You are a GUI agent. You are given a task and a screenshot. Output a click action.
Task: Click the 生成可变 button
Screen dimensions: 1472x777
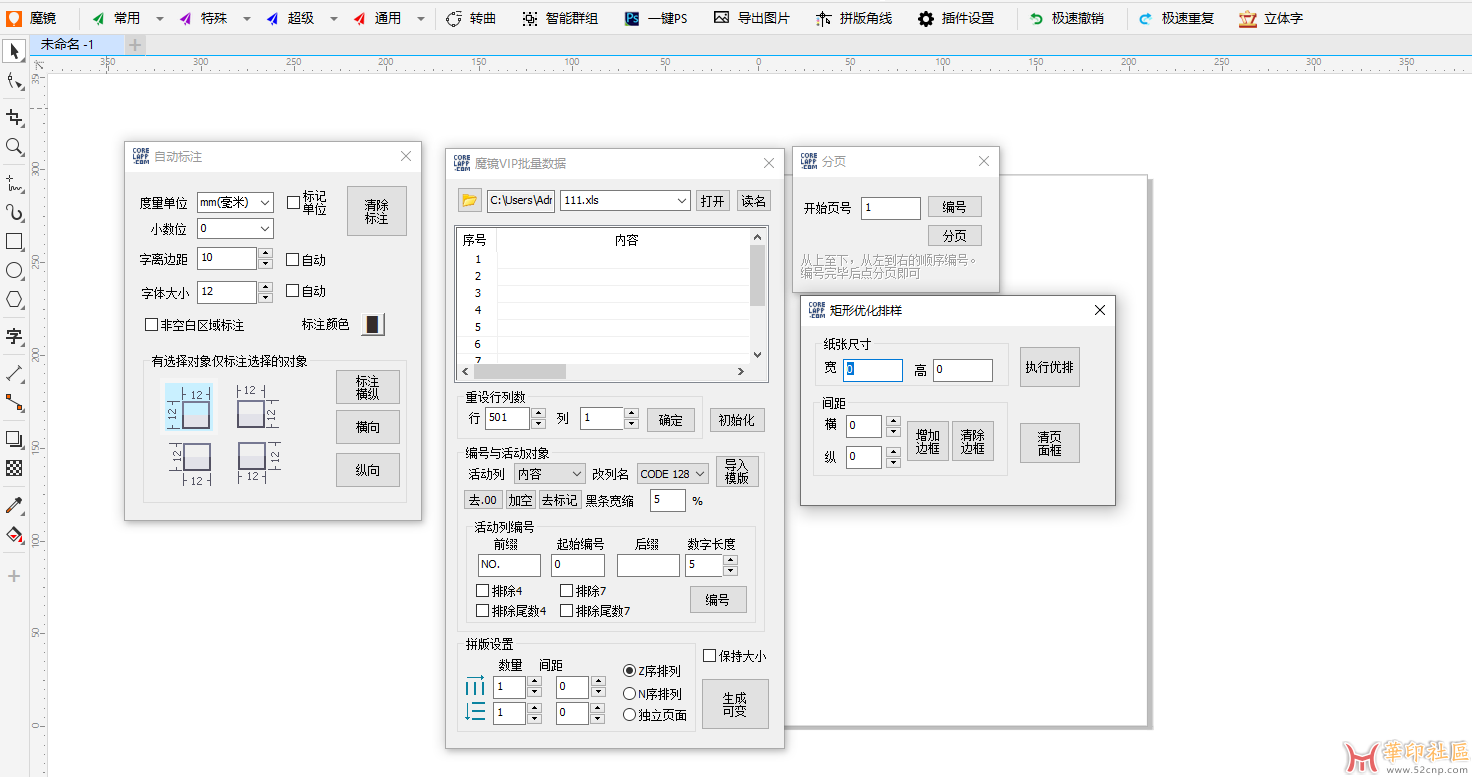735,704
